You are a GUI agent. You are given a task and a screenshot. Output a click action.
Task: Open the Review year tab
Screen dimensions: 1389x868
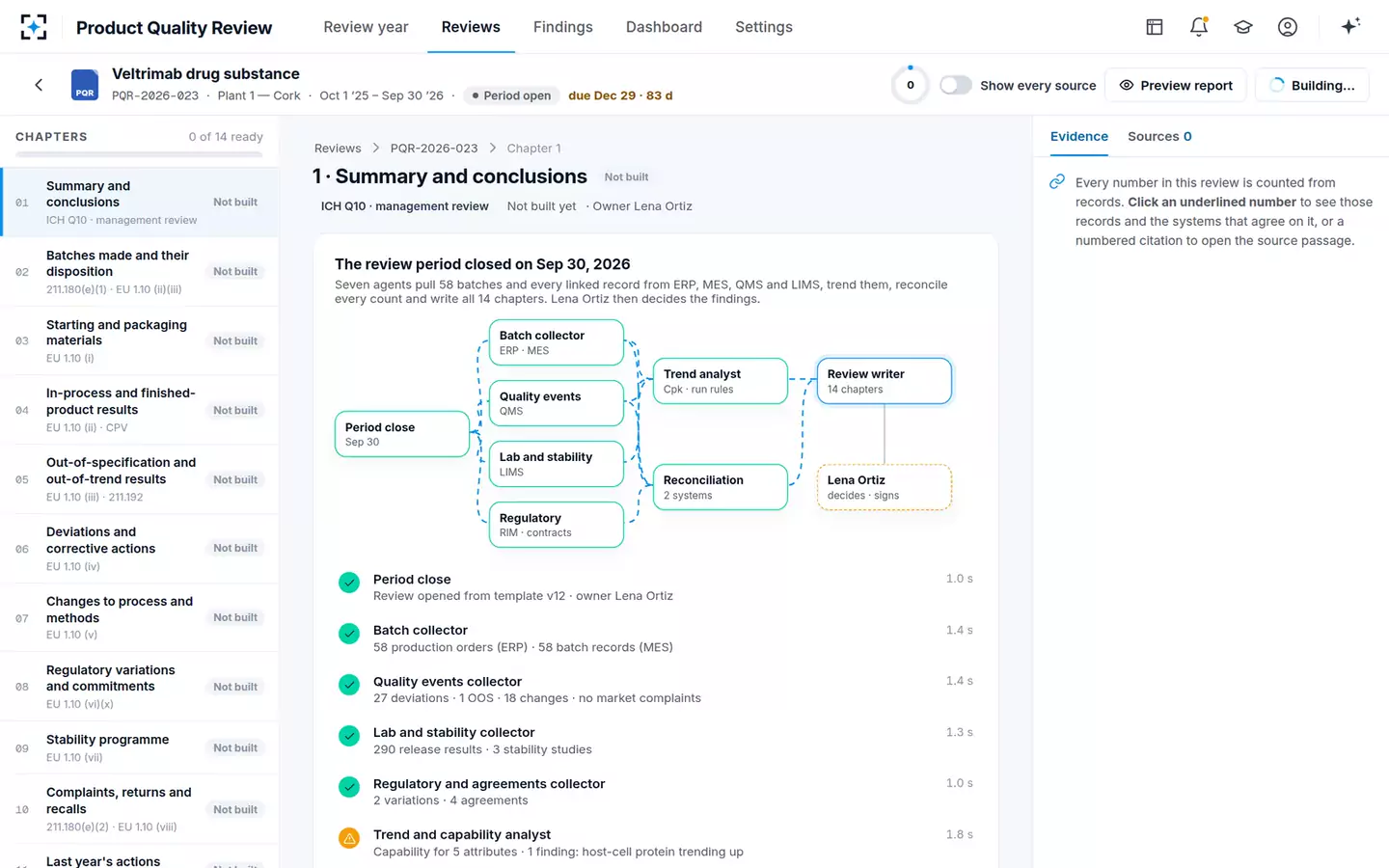tap(366, 27)
